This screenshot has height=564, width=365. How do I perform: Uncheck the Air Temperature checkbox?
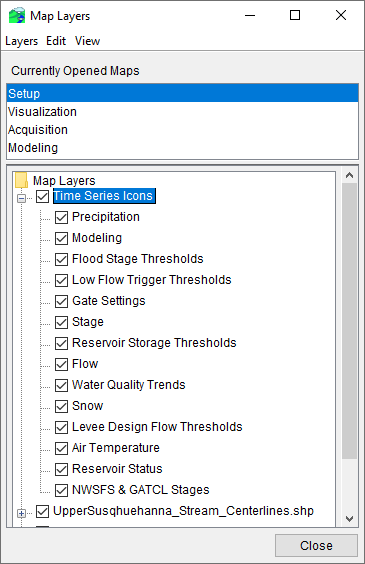pos(61,448)
